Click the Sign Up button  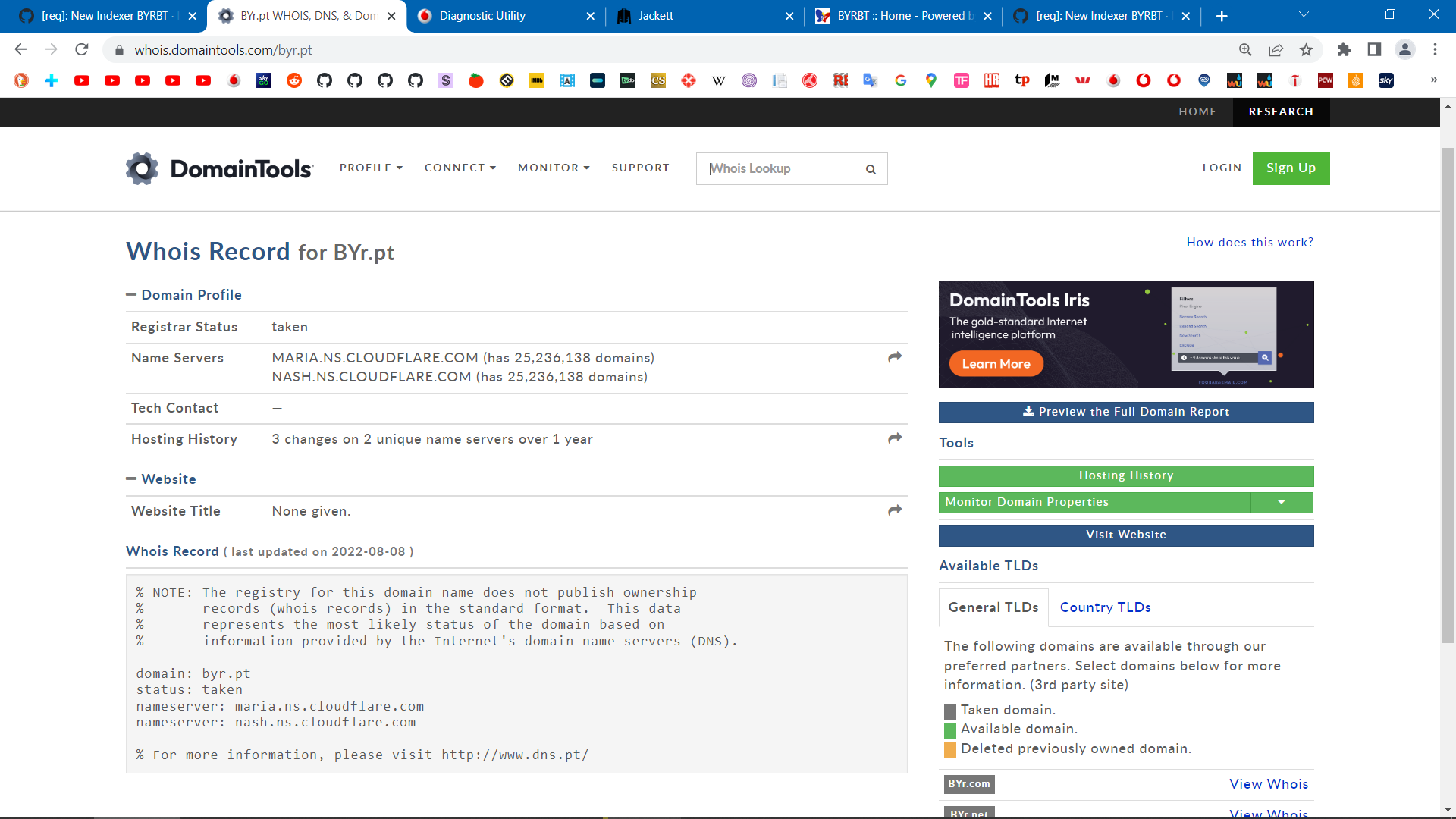pos(1291,168)
